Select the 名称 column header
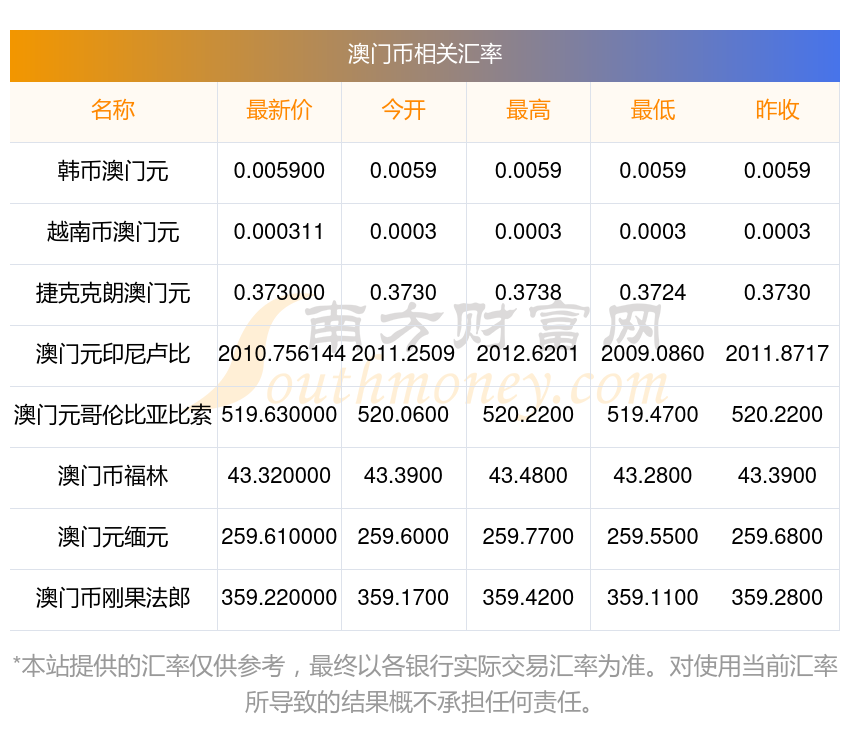The image size is (850, 733). pyautogui.click(x=113, y=110)
